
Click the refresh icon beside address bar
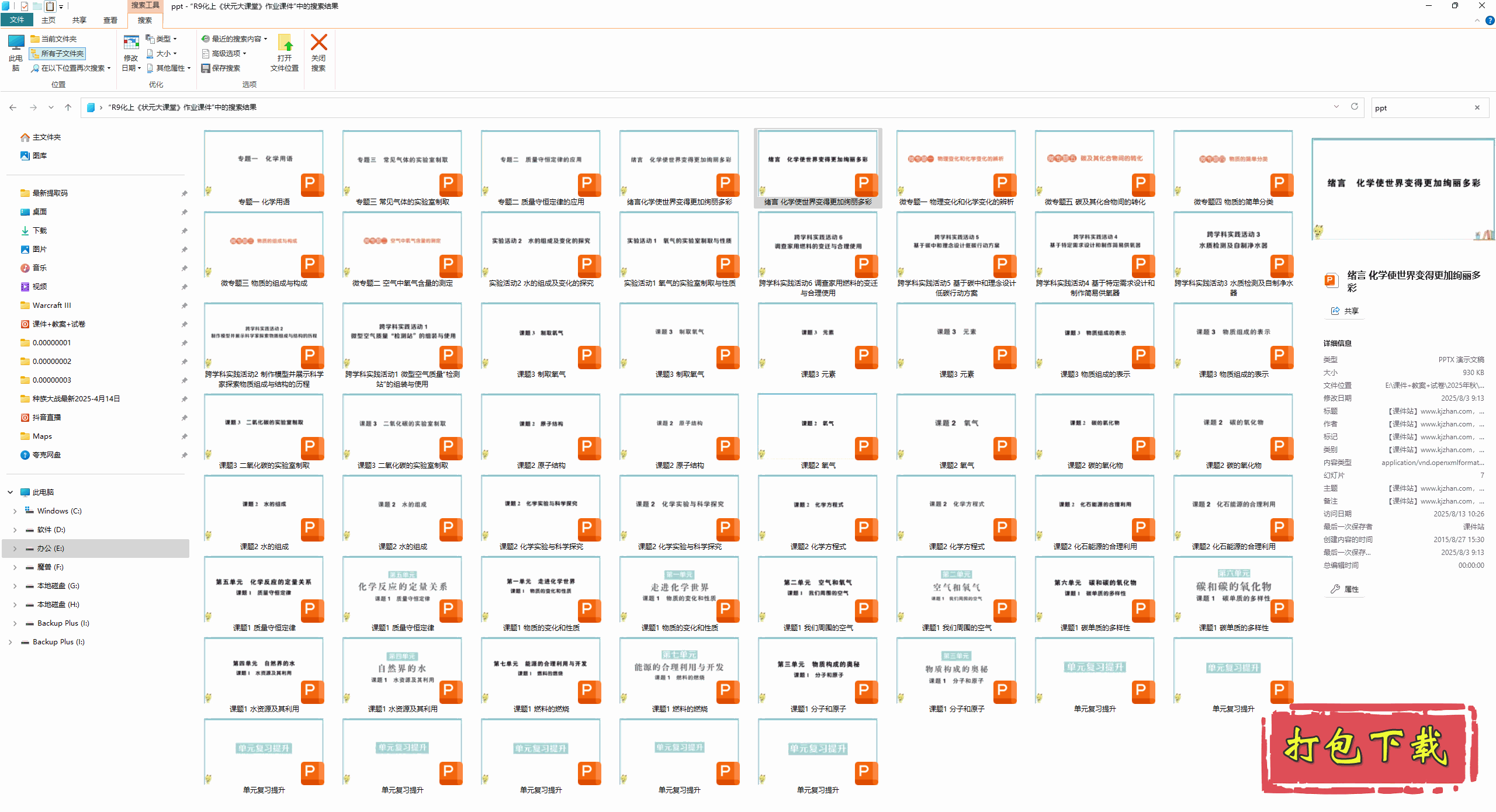[1354, 107]
